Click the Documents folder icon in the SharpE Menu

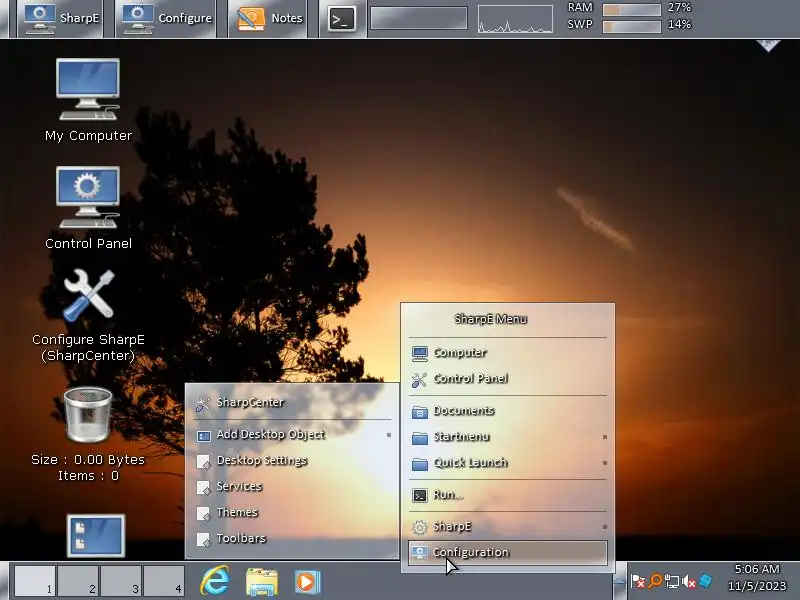[x=419, y=412]
